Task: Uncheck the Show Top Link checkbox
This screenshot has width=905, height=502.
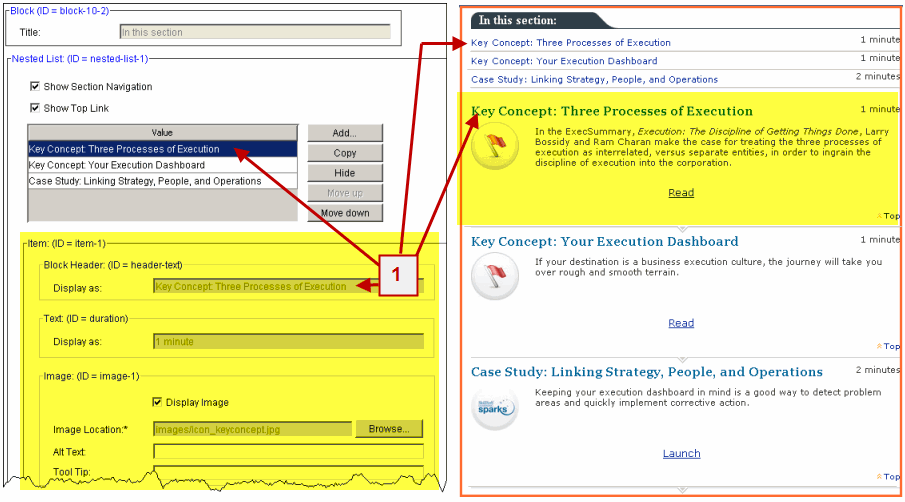Action: pos(35,108)
